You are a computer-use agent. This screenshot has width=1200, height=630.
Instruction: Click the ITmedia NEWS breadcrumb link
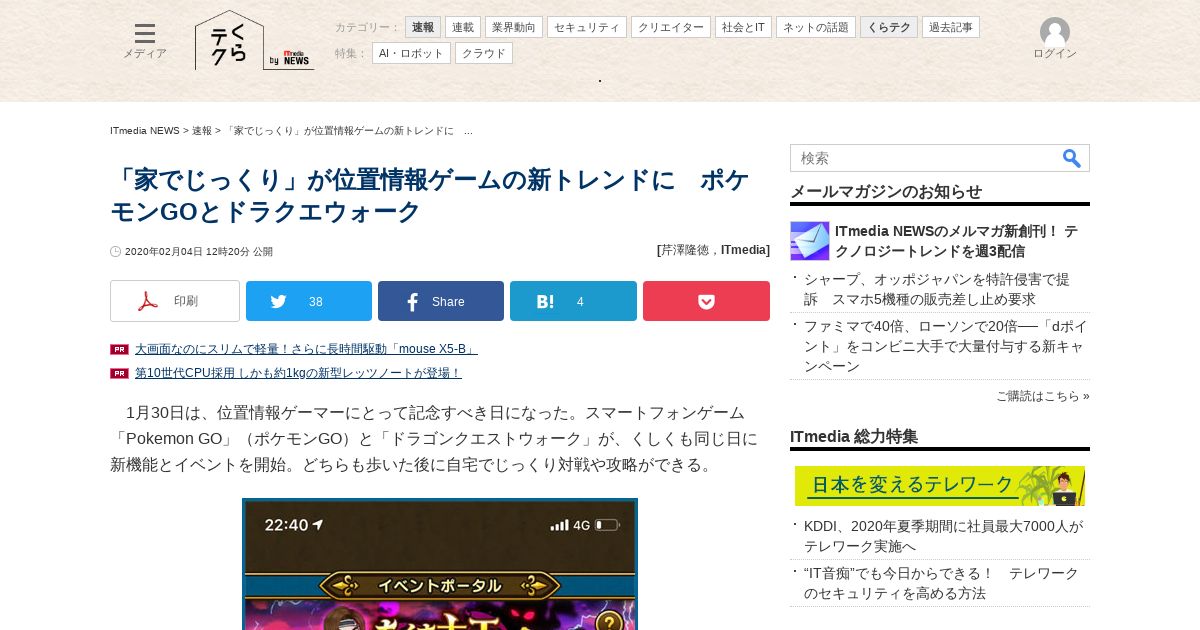(x=145, y=131)
